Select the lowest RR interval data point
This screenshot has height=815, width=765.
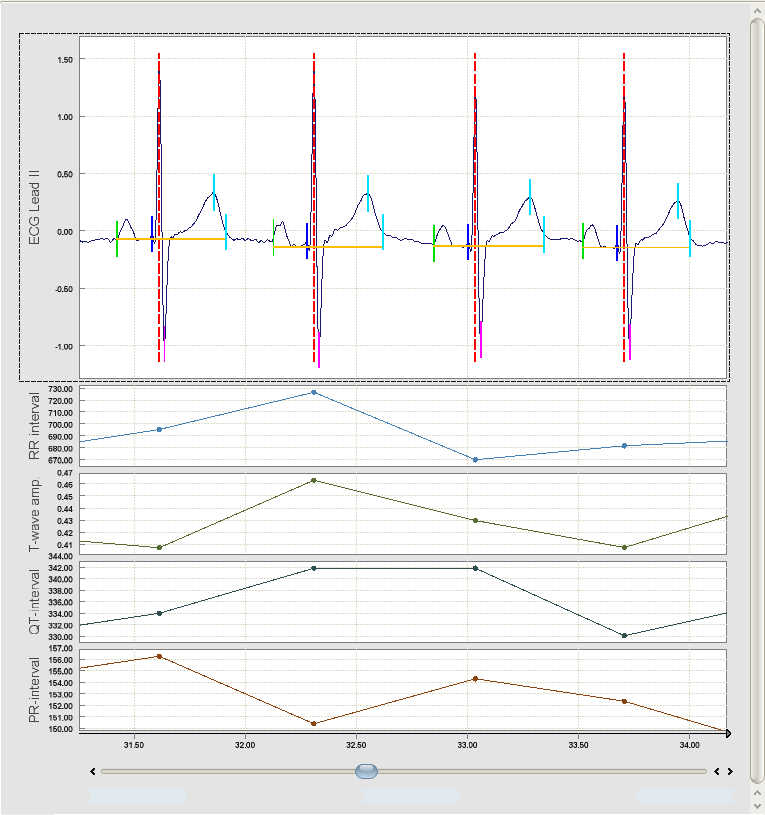[475, 460]
